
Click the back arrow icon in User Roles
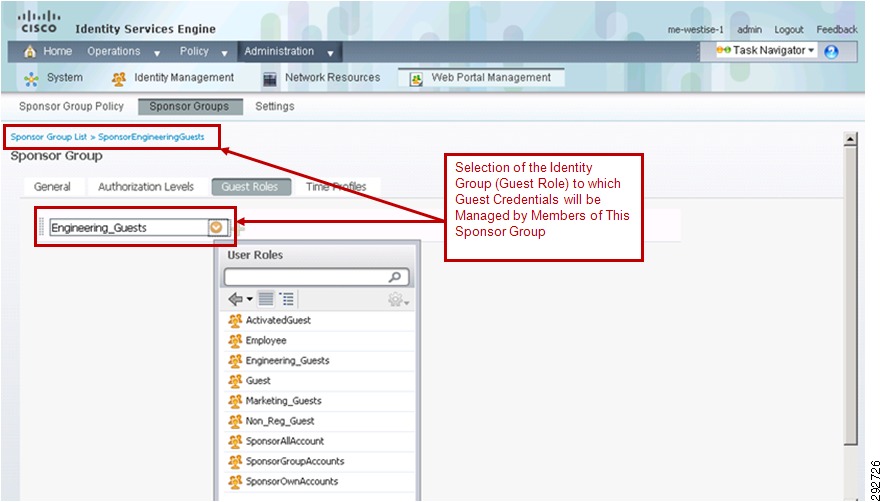(x=235, y=300)
